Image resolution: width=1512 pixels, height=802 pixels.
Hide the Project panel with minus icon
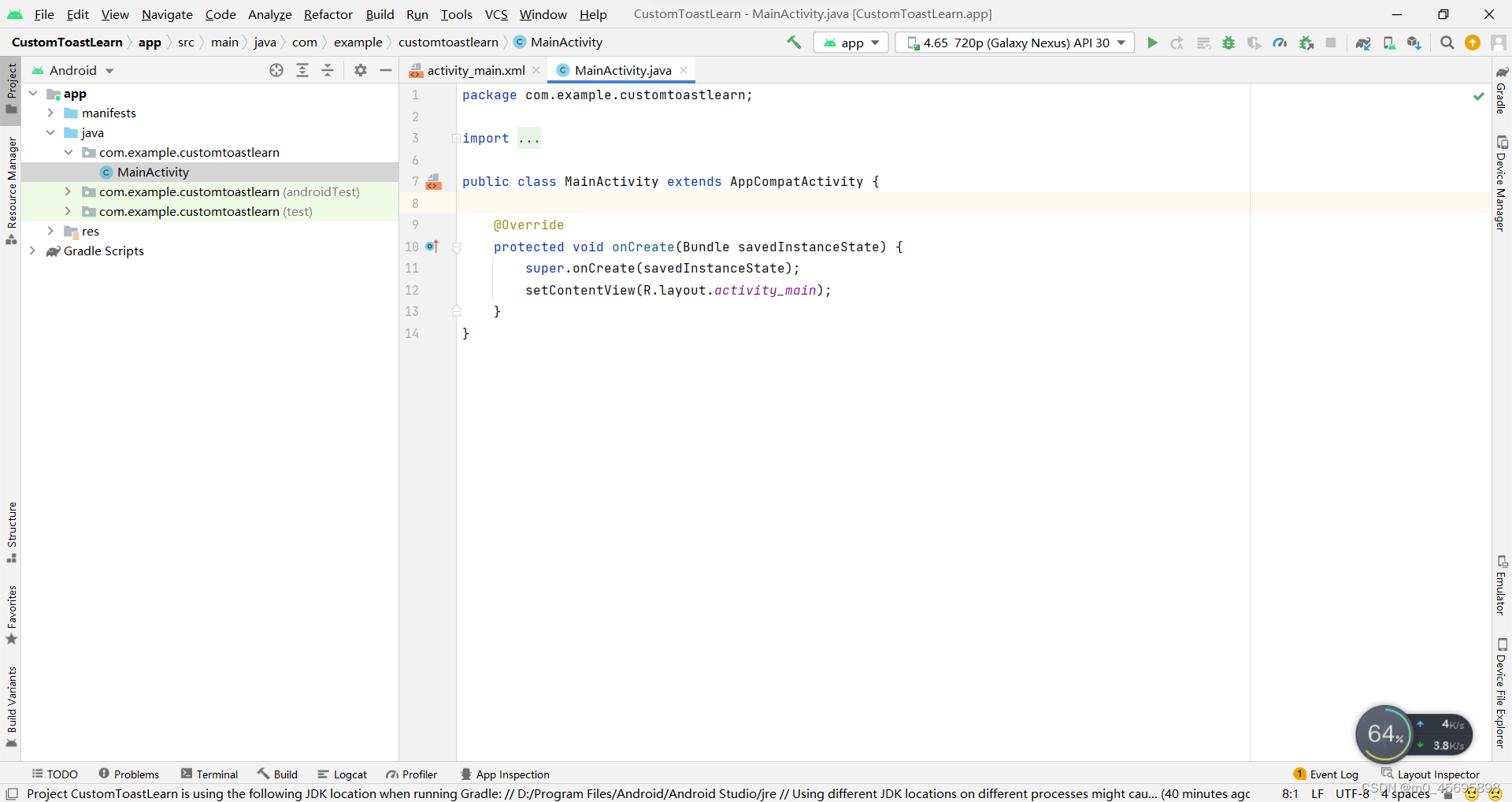pyautogui.click(x=386, y=70)
